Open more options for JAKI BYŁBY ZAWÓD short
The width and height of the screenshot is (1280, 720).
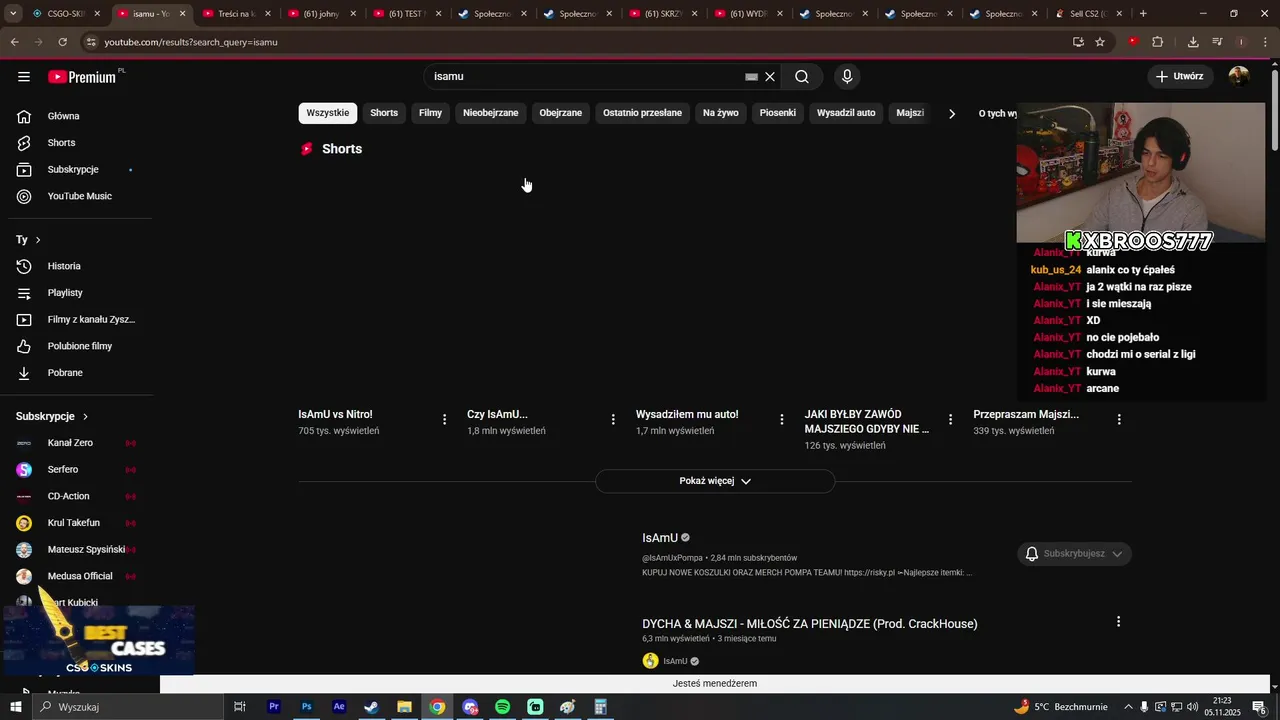pos(951,419)
